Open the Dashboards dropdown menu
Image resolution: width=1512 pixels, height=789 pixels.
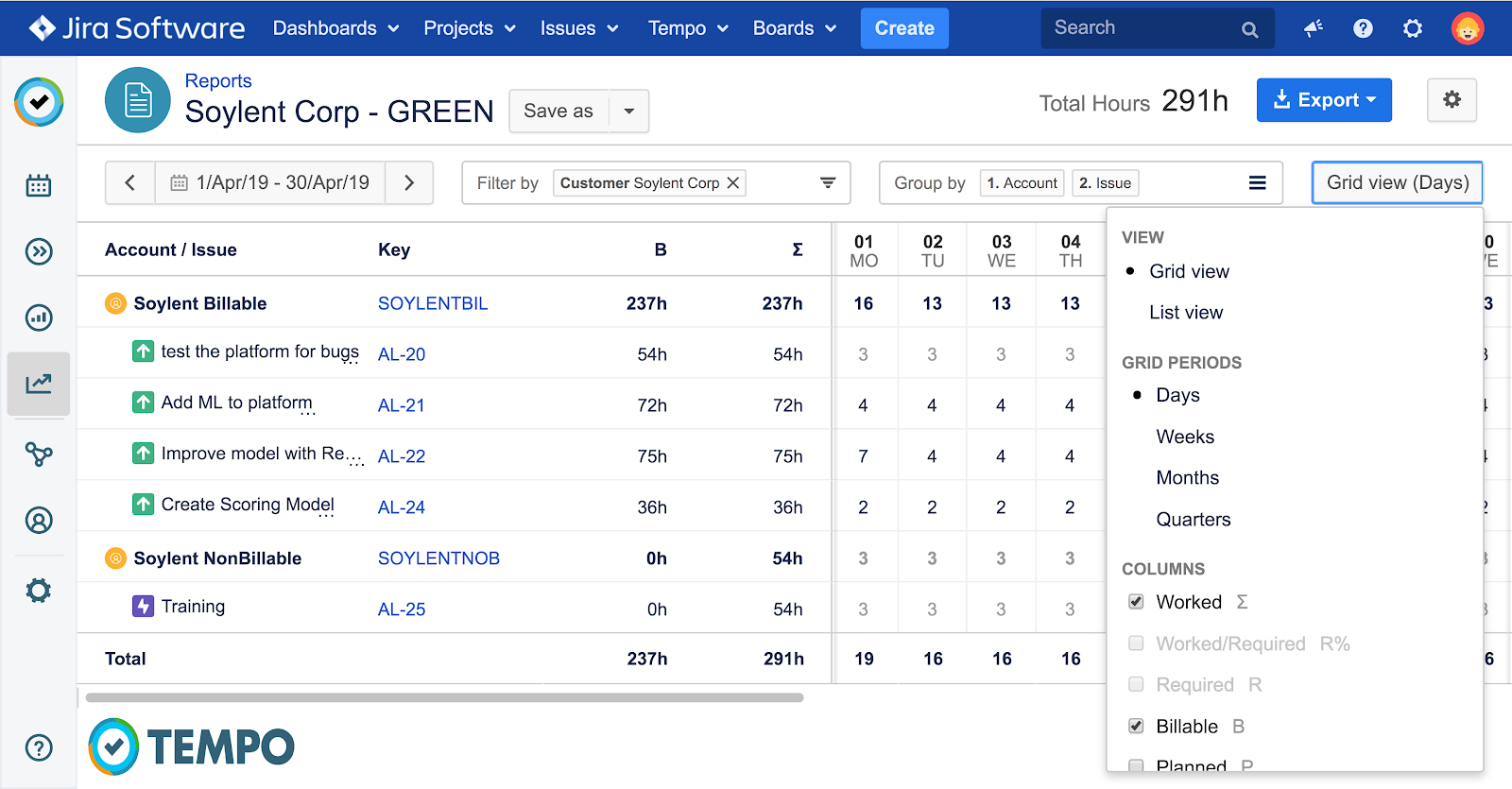pyautogui.click(x=335, y=28)
